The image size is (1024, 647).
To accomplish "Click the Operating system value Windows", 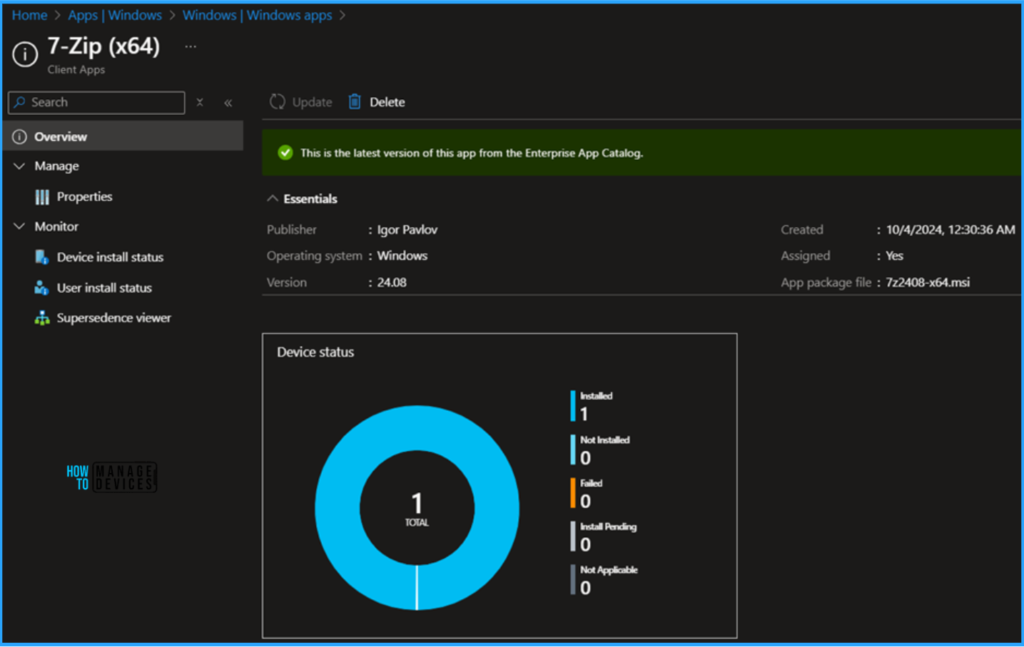I will pos(402,256).
